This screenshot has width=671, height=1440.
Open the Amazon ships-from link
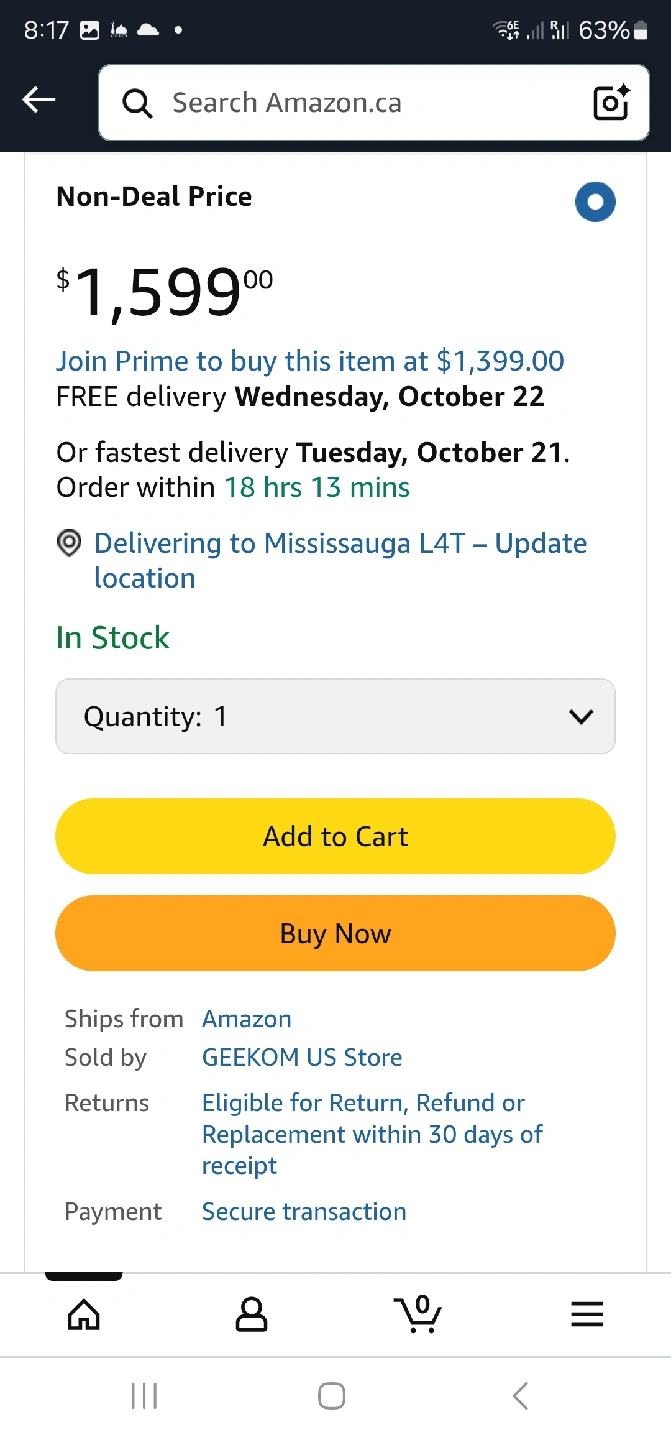click(x=247, y=1019)
